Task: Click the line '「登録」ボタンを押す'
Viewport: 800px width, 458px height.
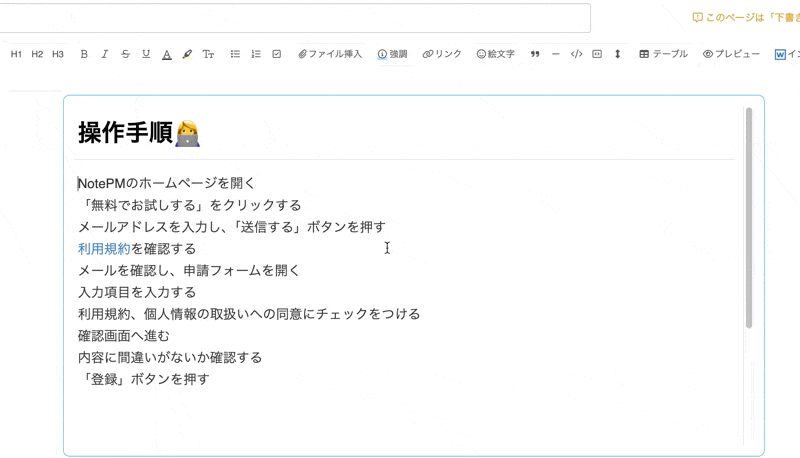Action: pyautogui.click(x=144, y=380)
